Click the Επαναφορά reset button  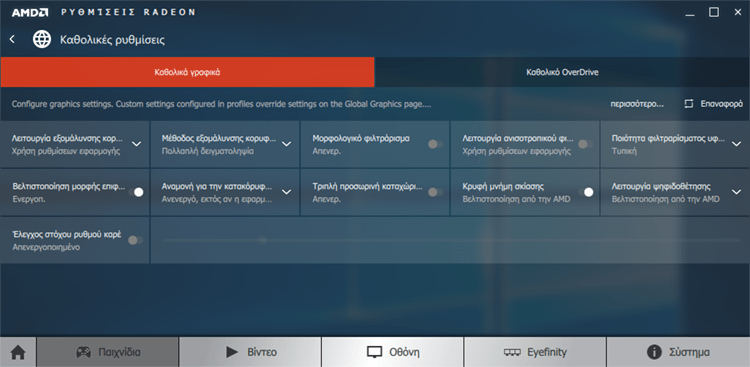pyautogui.click(x=713, y=103)
